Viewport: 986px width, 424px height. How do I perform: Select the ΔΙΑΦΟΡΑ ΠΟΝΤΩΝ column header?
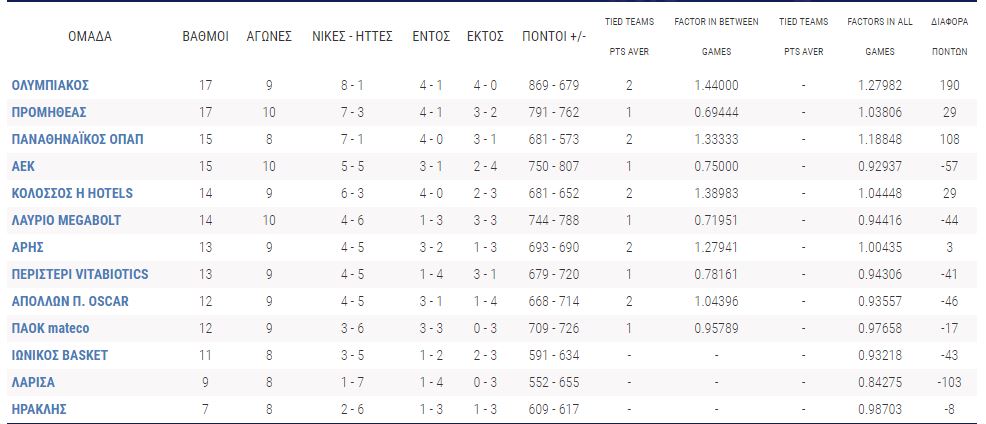tap(949, 36)
